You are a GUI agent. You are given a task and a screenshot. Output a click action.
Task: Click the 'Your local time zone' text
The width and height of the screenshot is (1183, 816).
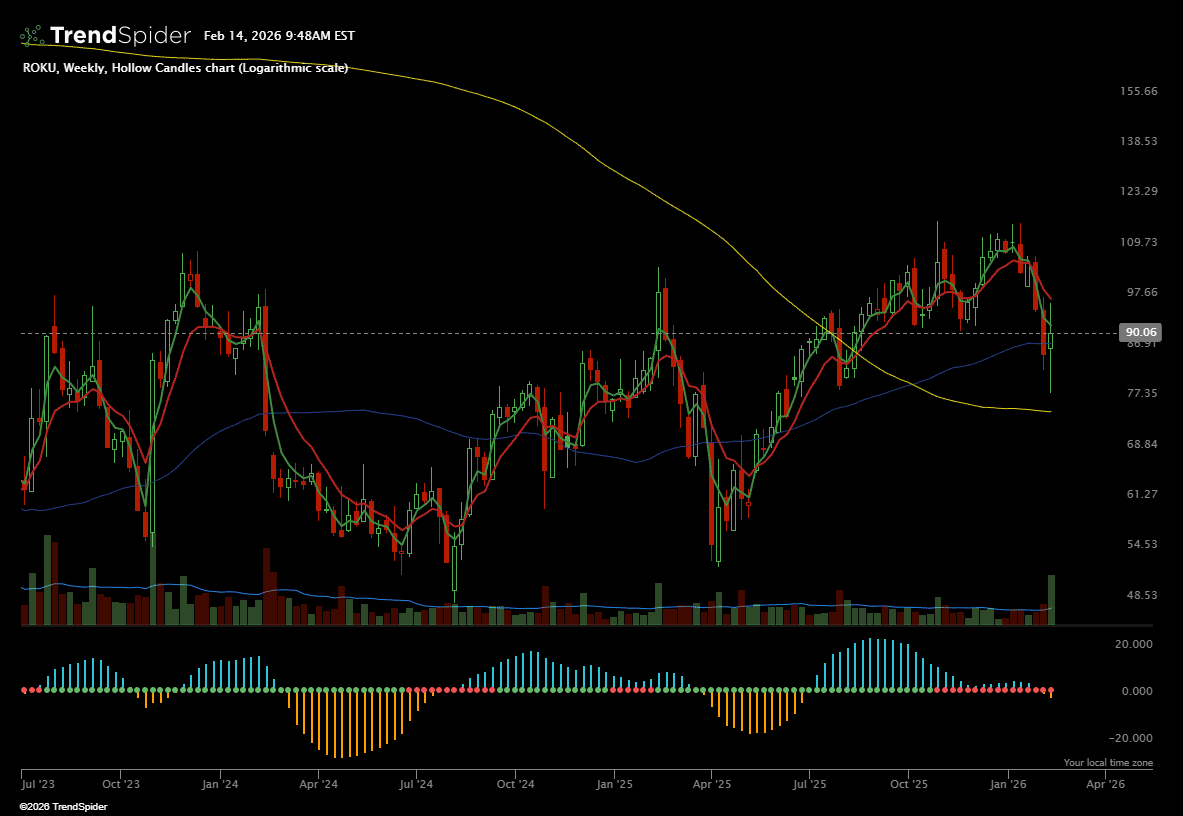pyautogui.click(x=1108, y=763)
